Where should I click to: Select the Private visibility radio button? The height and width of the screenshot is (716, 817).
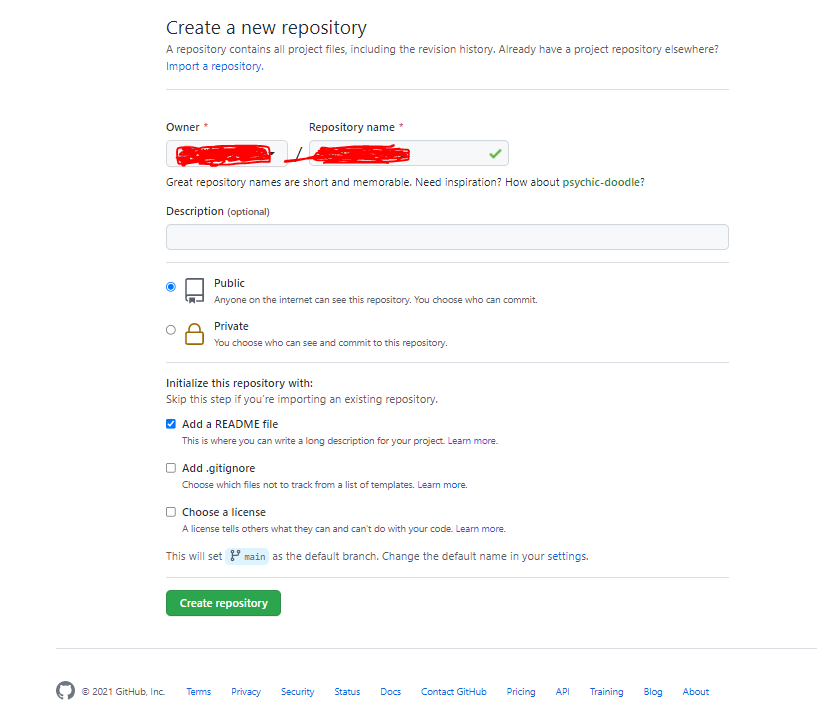pyautogui.click(x=171, y=330)
